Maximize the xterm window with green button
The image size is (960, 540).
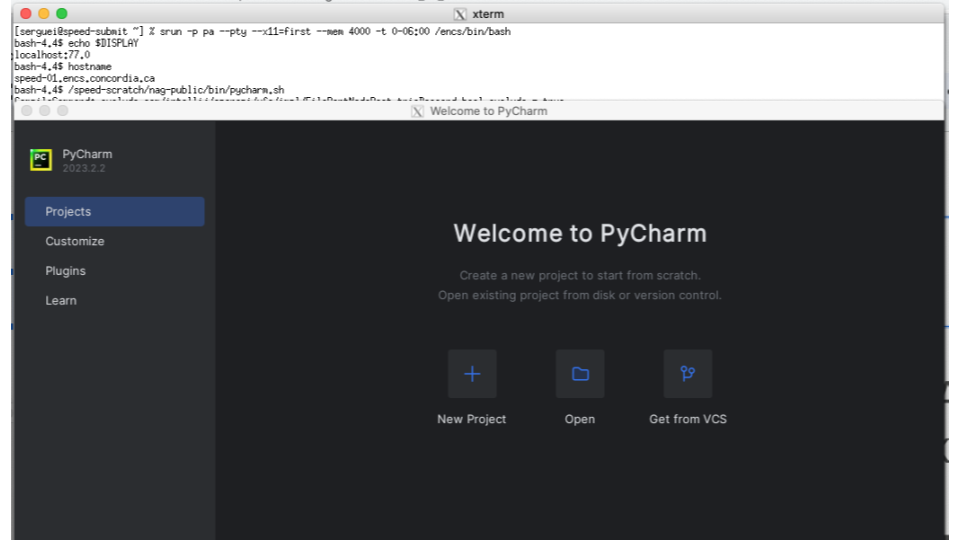tap(61, 14)
